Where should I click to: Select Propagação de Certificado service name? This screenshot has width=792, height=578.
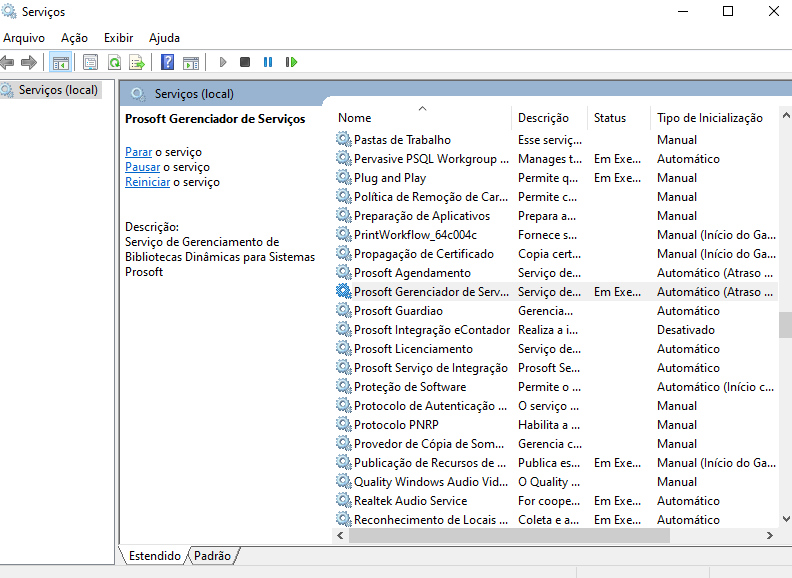tap(424, 254)
